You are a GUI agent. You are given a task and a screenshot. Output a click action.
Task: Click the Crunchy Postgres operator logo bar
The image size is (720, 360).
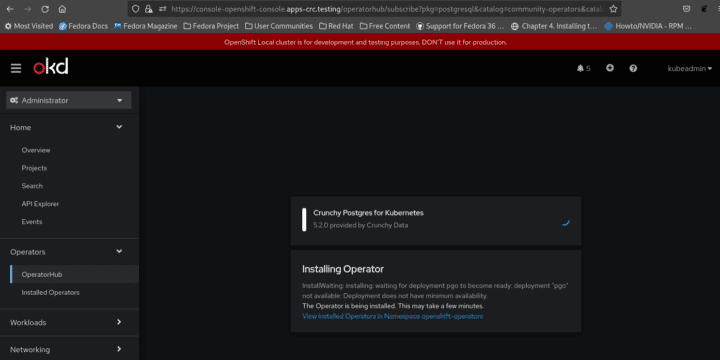[304, 219]
